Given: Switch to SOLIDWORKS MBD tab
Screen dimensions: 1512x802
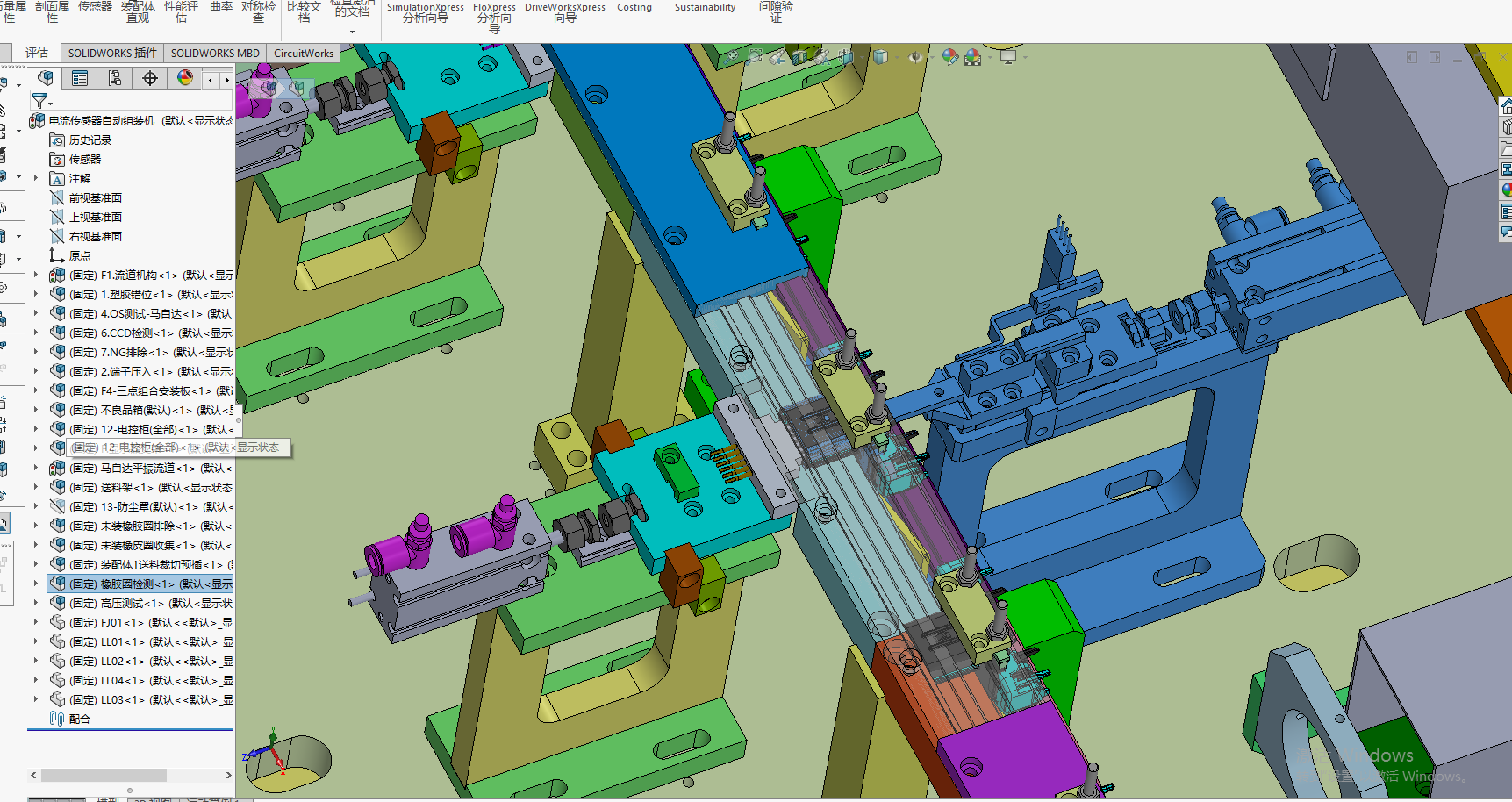Looking at the screenshot, I should (x=215, y=53).
